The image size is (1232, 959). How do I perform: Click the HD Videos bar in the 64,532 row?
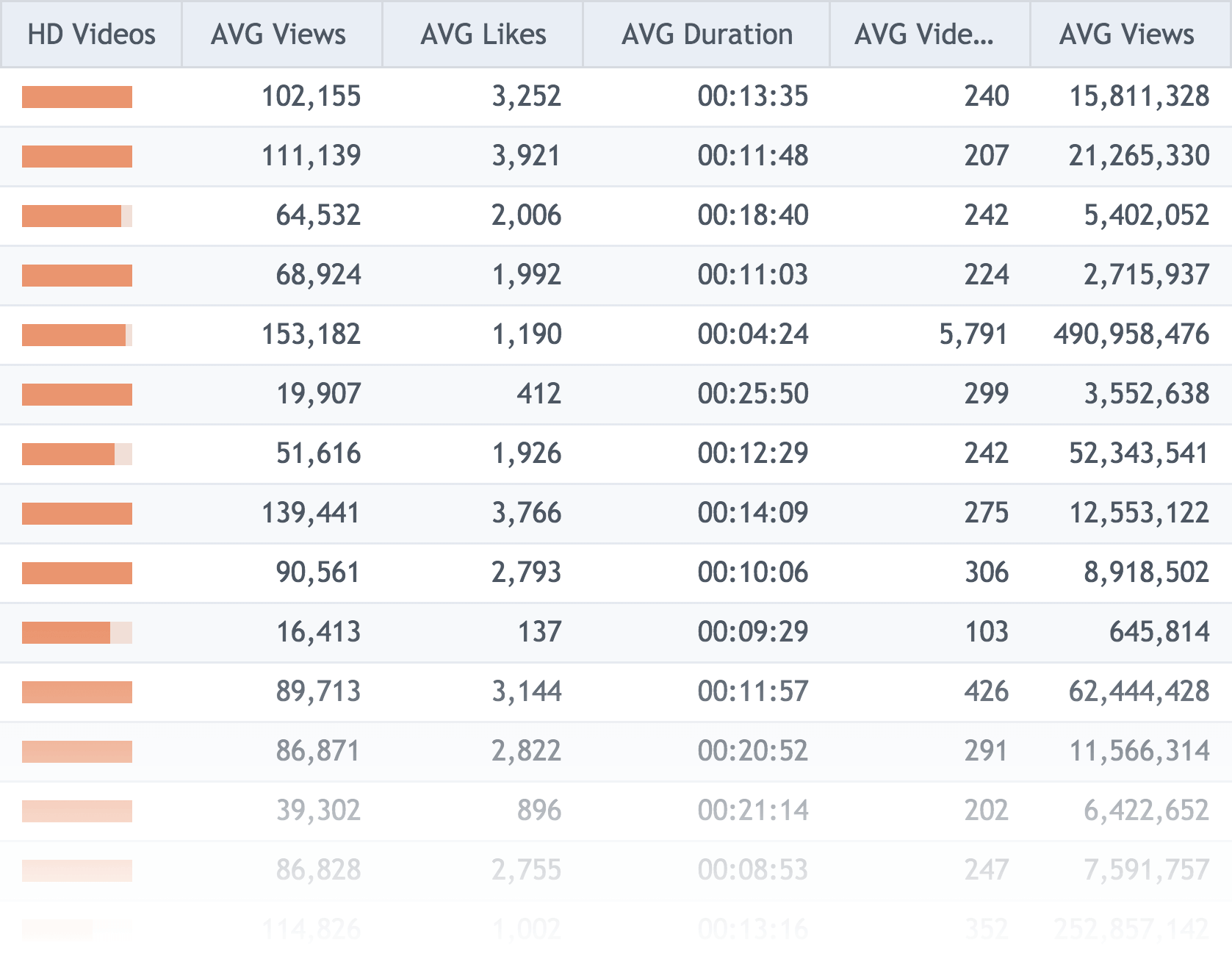[77, 216]
